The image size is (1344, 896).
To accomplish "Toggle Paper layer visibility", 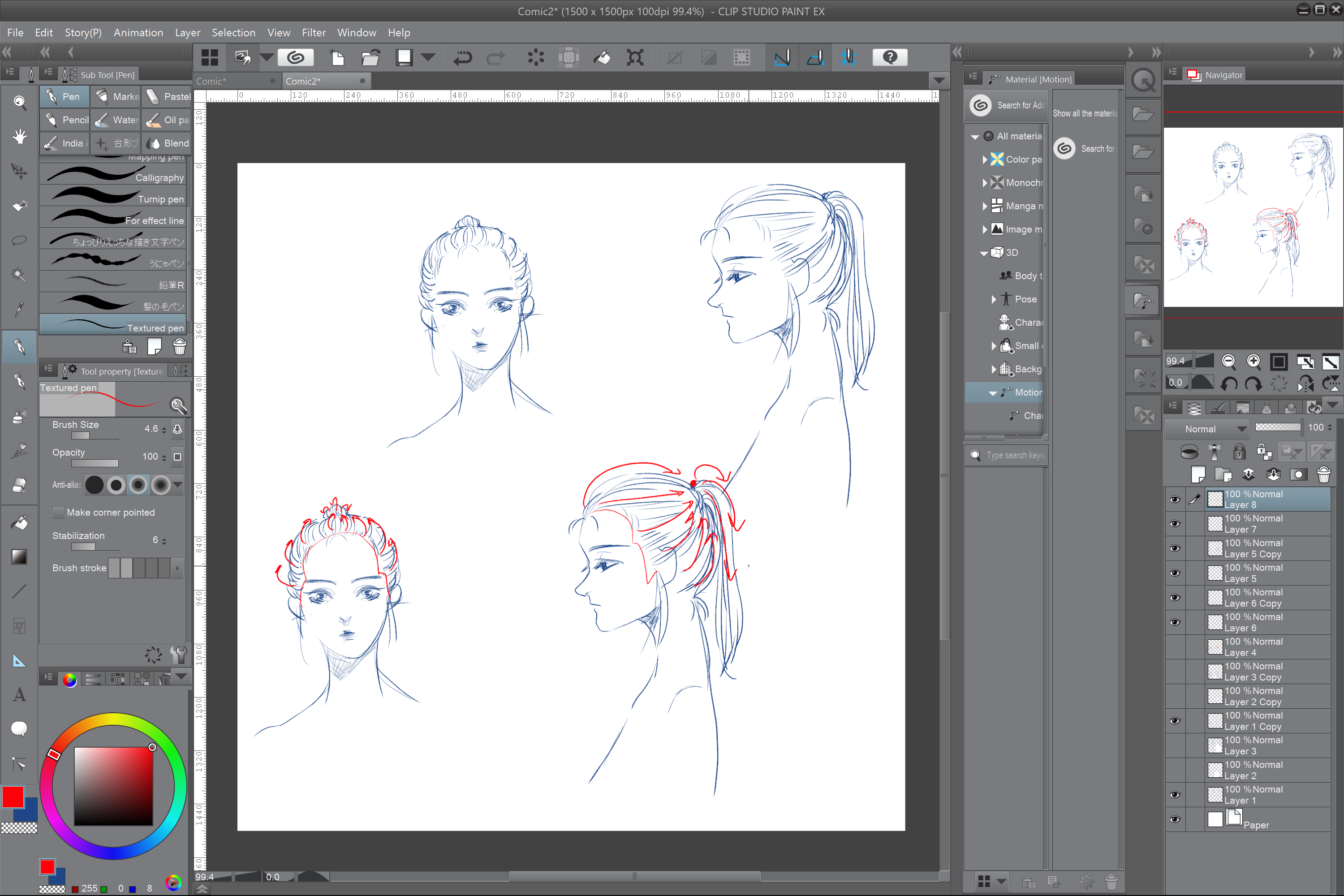I will click(x=1175, y=819).
